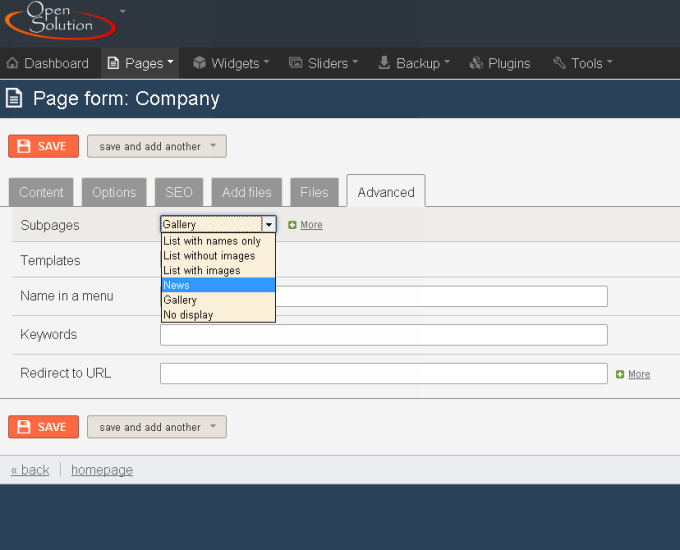This screenshot has height=550, width=680.
Task: Open the Dashboard home icon
Action: coord(13,63)
